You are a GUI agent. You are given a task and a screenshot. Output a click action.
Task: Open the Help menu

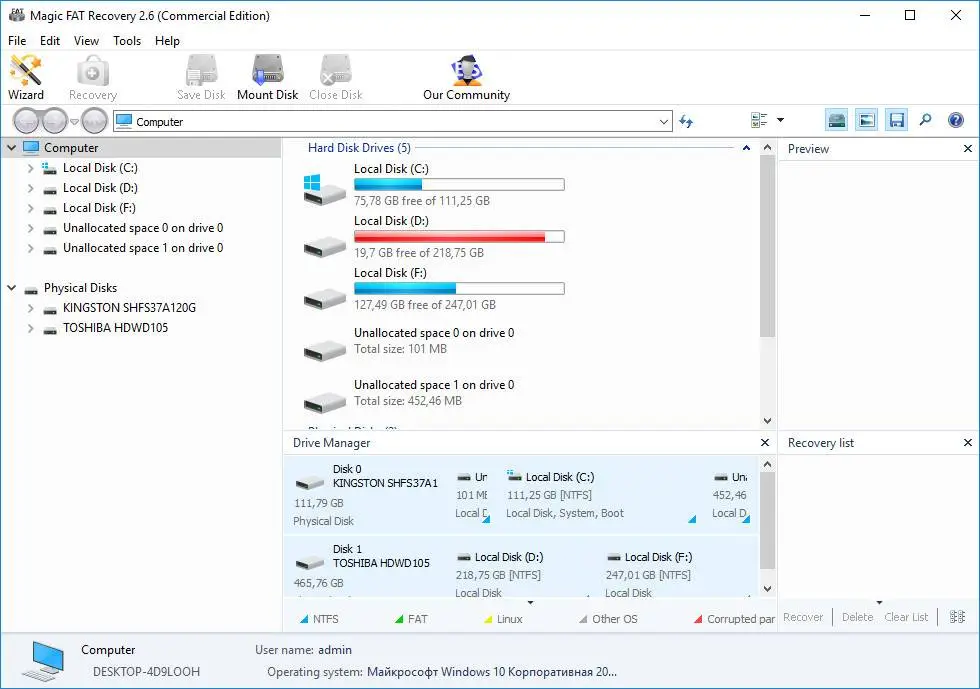pos(167,41)
